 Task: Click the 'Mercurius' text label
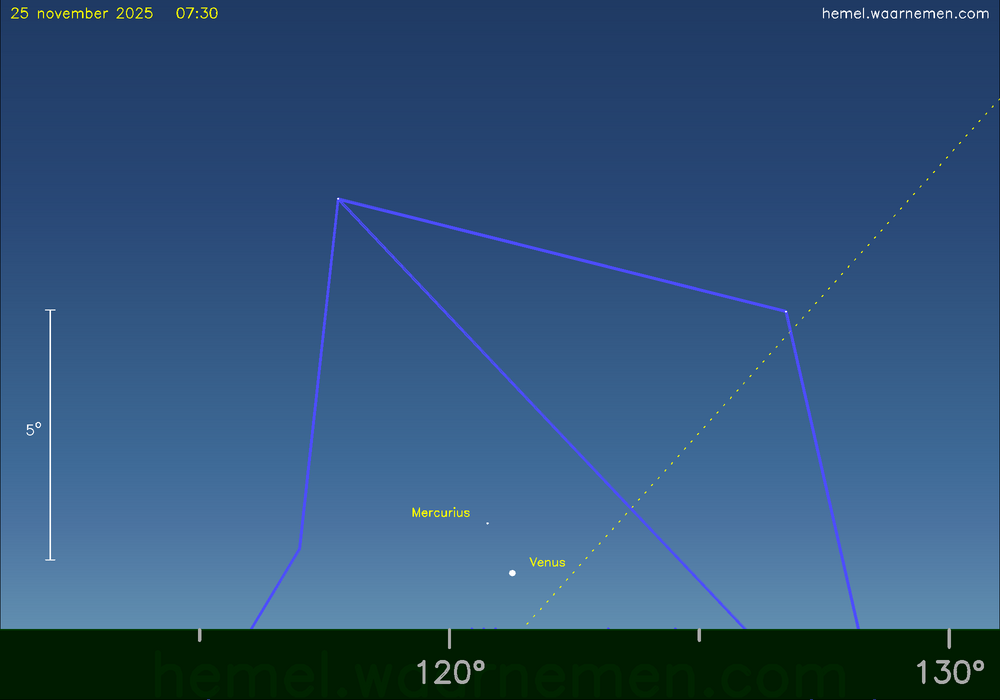pos(440,513)
